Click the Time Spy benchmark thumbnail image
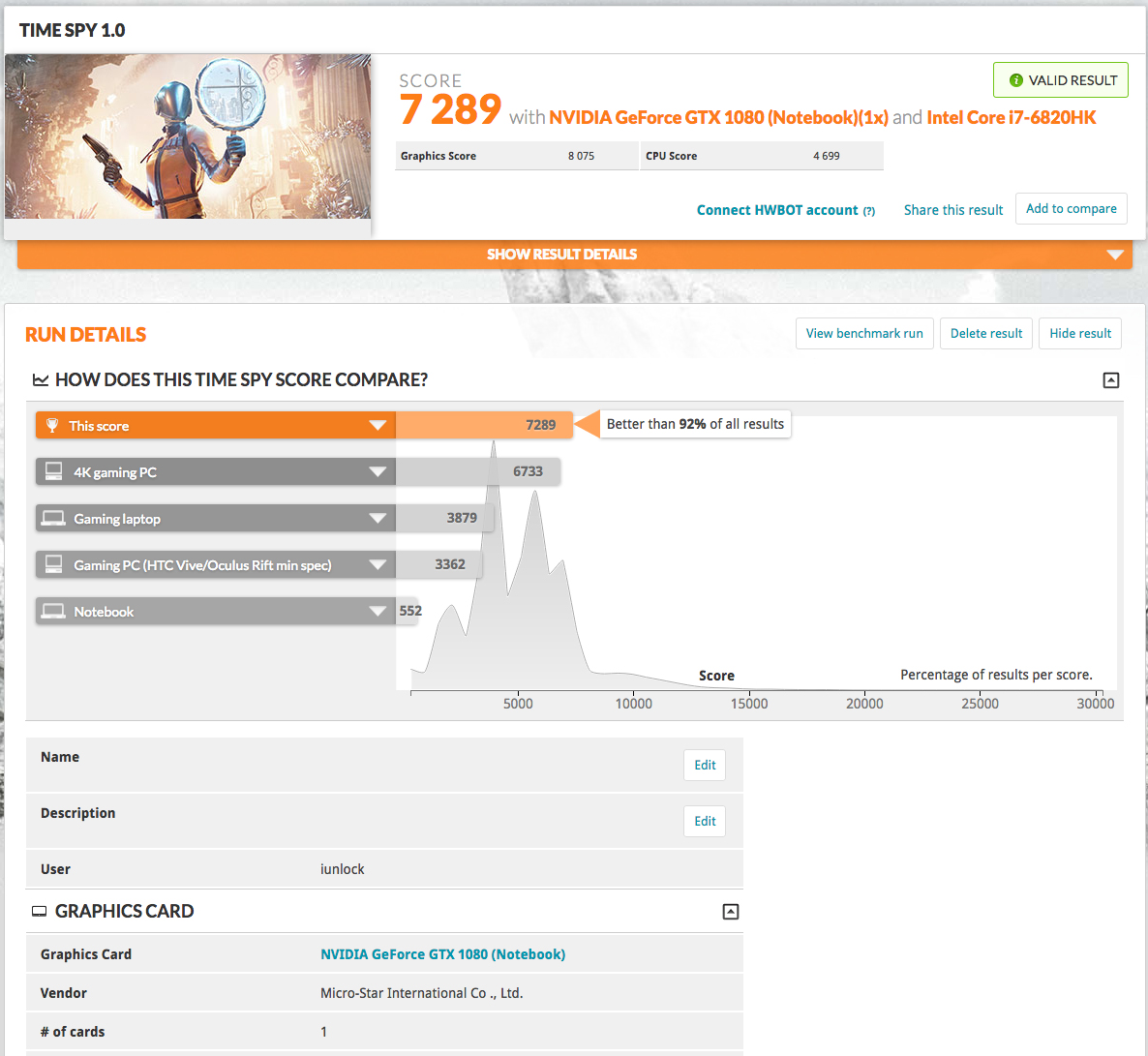This screenshot has width=1148, height=1056. coord(188,136)
